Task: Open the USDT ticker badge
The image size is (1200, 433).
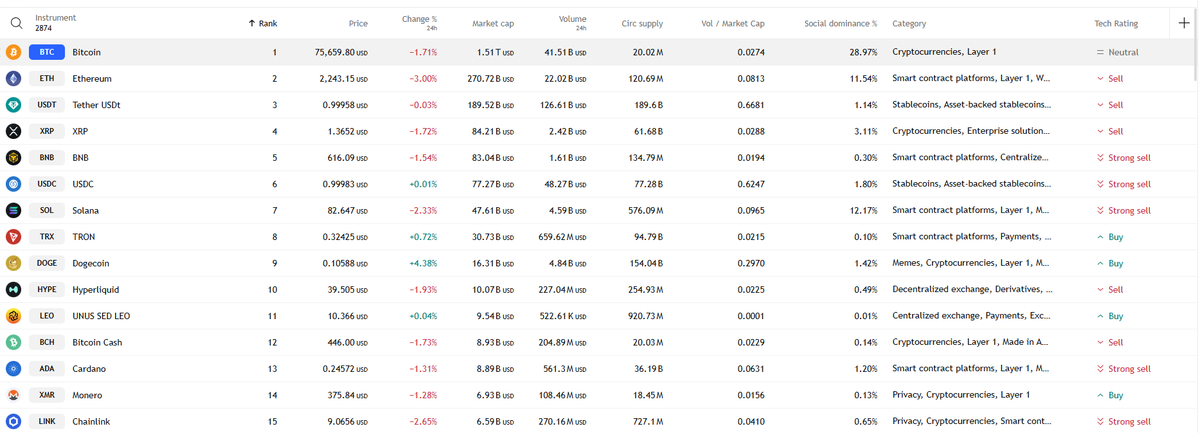Action: point(47,105)
